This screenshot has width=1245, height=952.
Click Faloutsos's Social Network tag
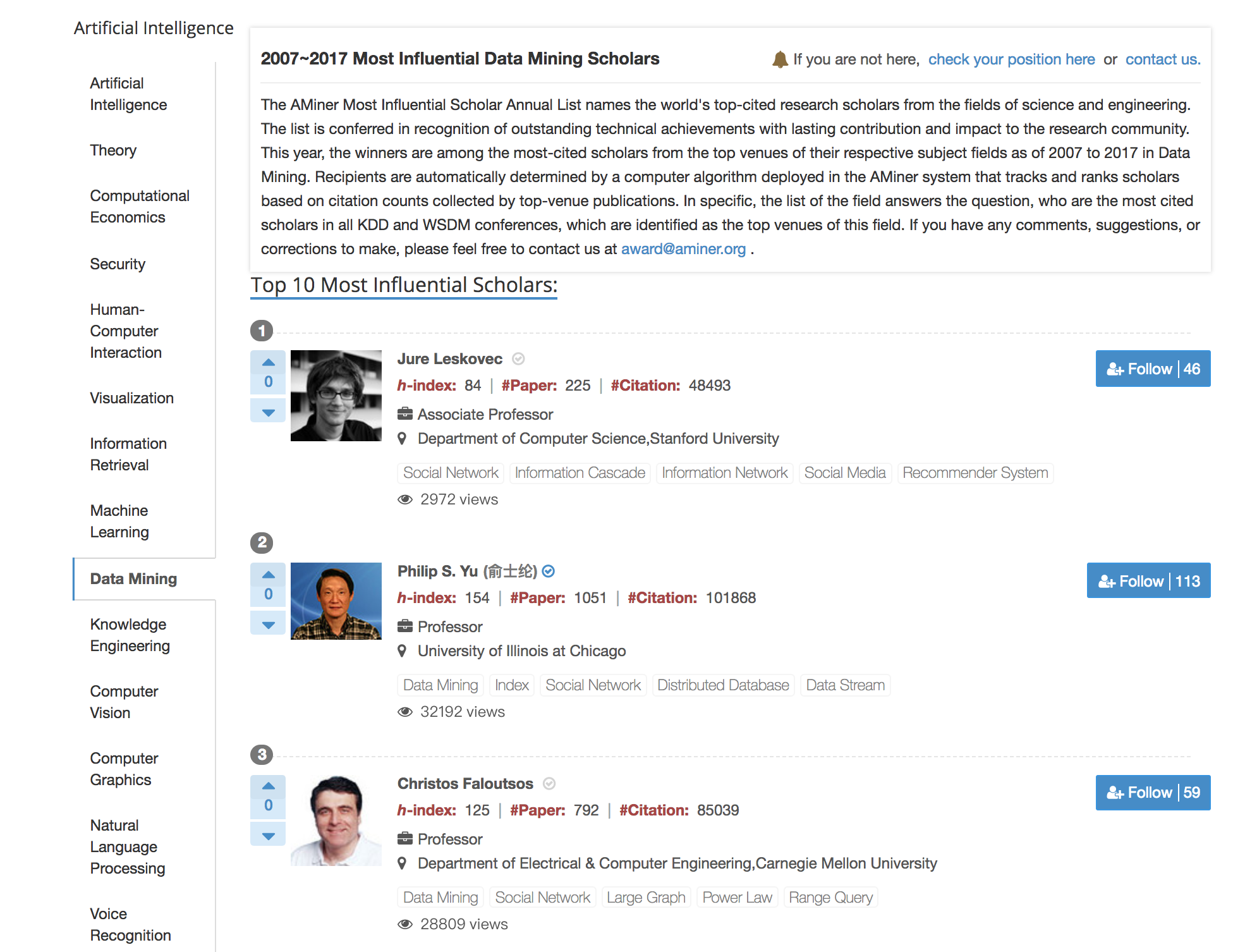click(x=542, y=898)
